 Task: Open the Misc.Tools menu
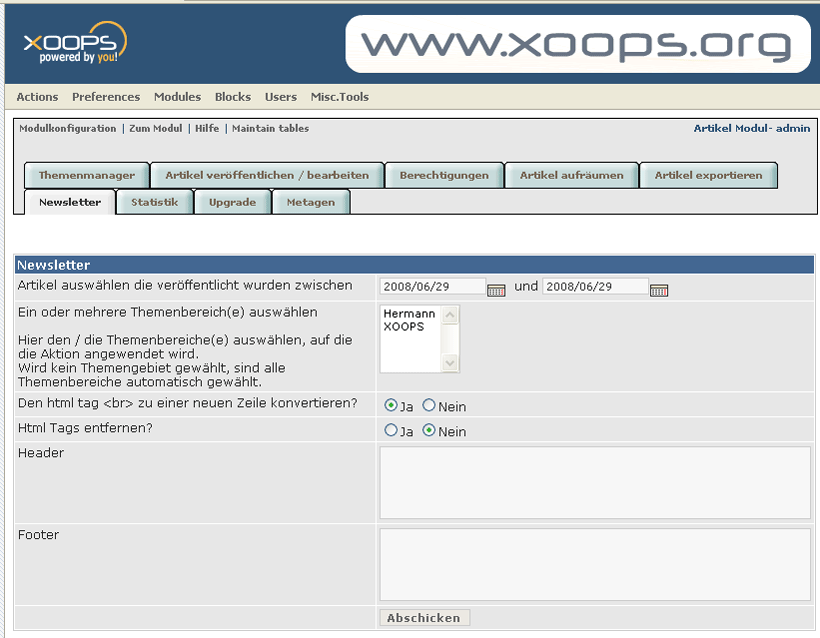[340, 97]
